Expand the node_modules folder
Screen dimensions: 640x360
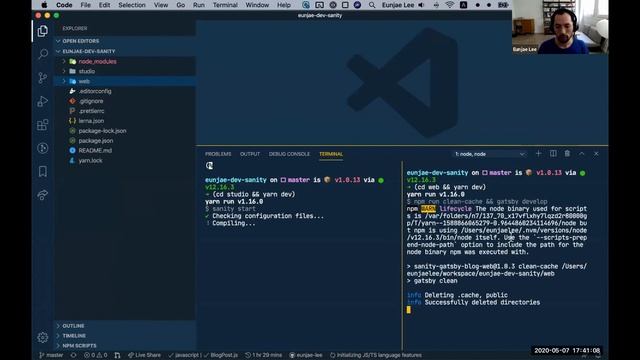(x=125, y=61)
